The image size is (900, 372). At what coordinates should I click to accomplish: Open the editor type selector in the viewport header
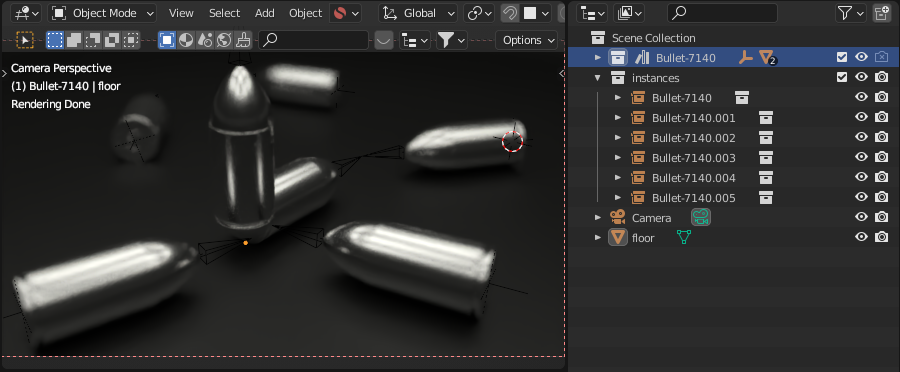coord(26,13)
